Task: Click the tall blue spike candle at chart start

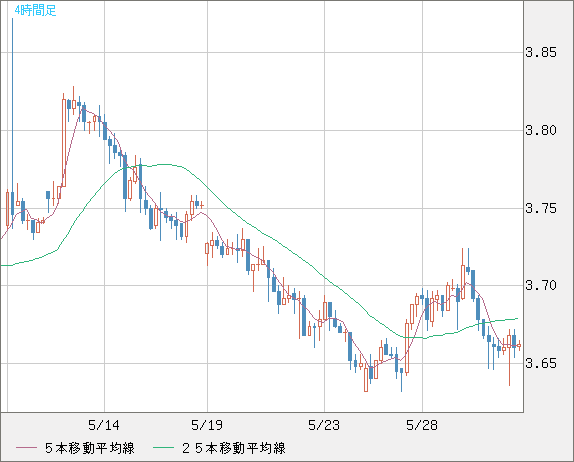Action: click(12, 123)
